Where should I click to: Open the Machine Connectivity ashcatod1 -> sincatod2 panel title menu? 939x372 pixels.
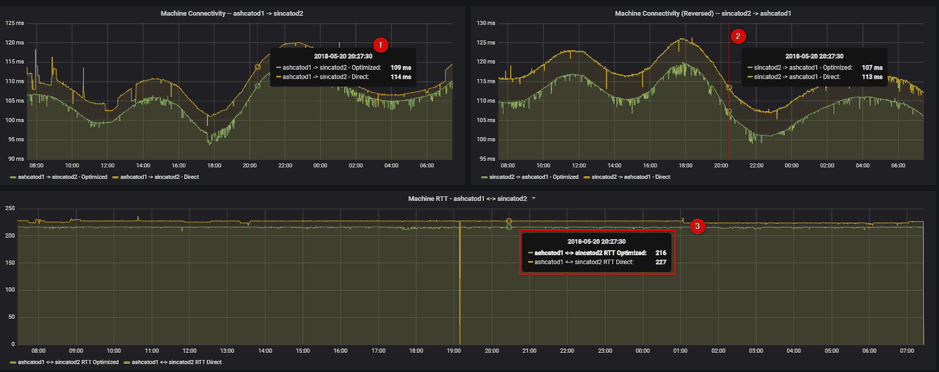tap(232, 13)
